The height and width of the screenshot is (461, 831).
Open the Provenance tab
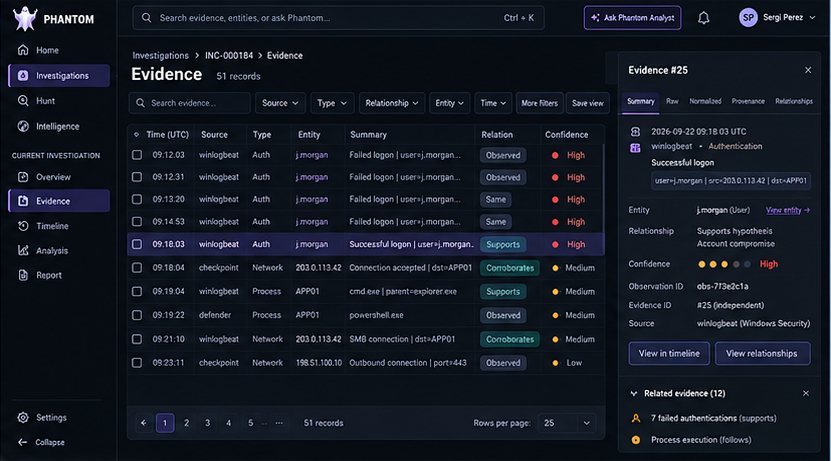(x=748, y=101)
